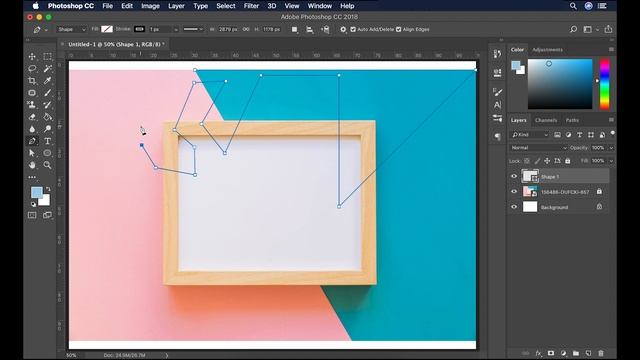The image size is (640, 360).
Task: Add a layer style fx
Action: pyautogui.click(x=538, y=353)
